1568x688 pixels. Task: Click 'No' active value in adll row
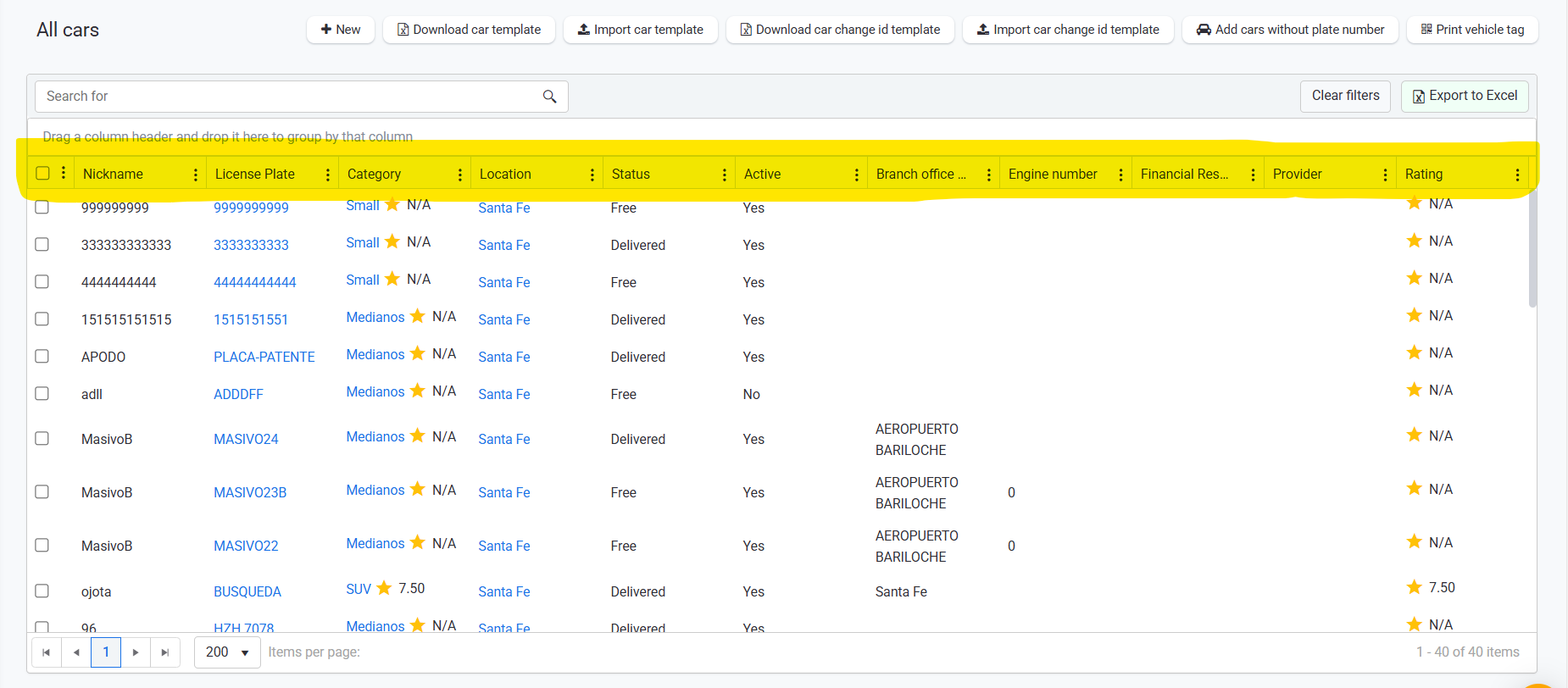tap(752, 394)
